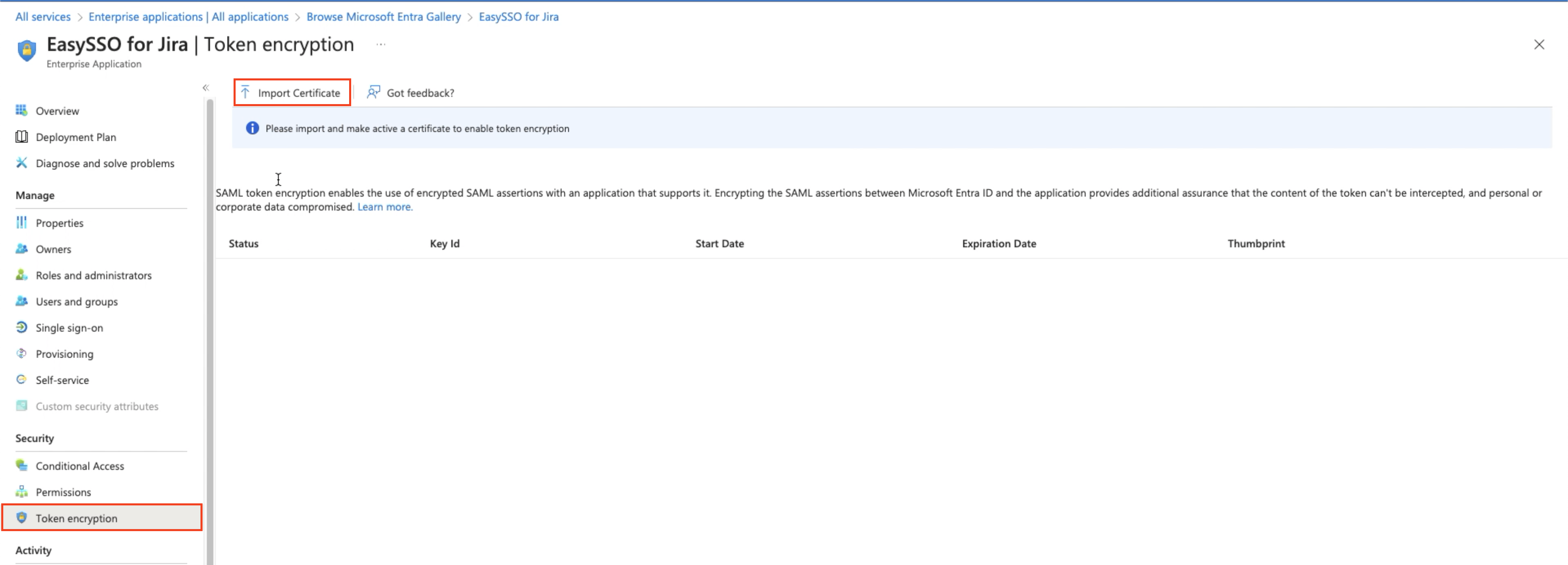The width and height of the screenshot is (1568, 565).
Task: Click EasySSO for Jira breadcrumb
Action: click(x=519, y=17)
